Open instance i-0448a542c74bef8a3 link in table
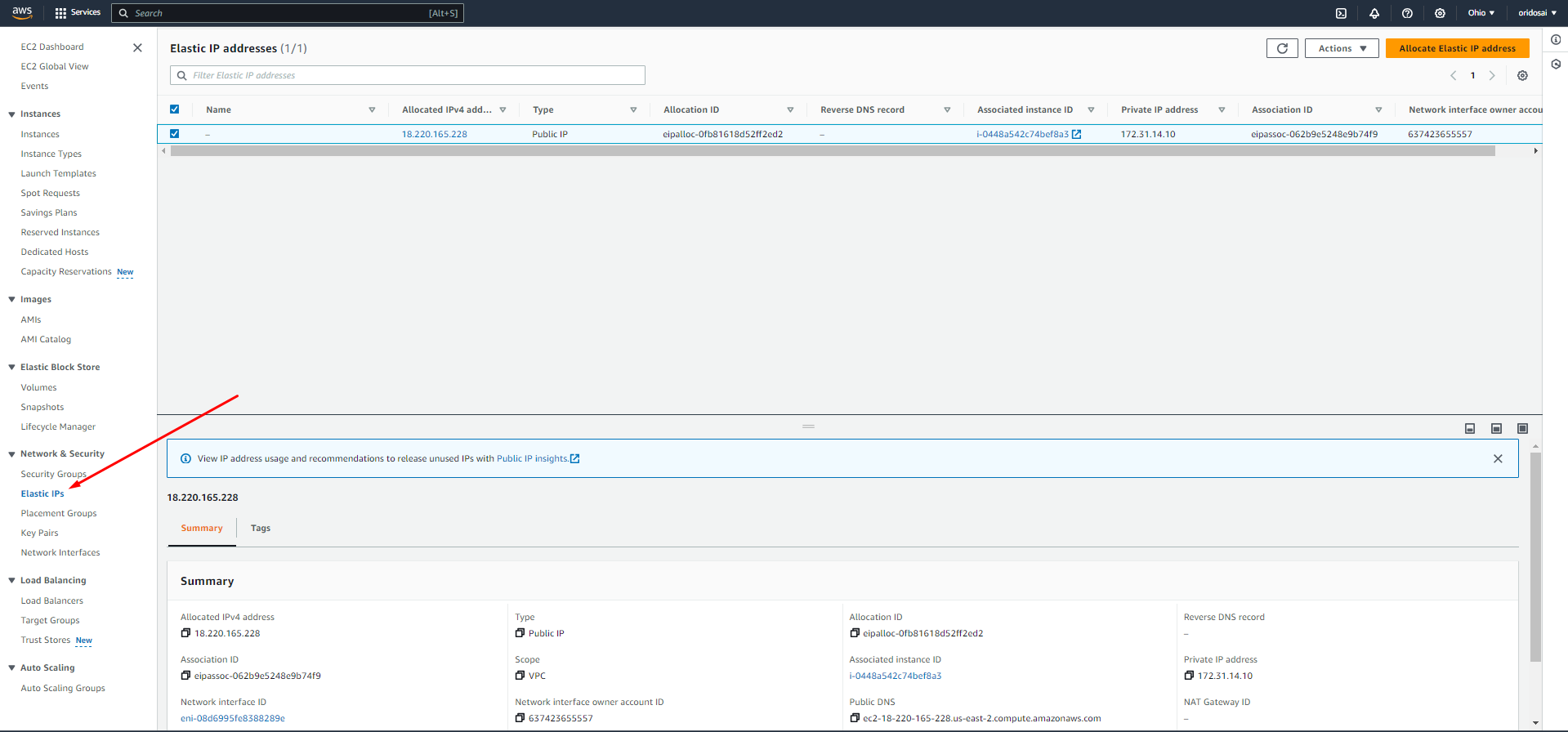1568x732 pixels. (1022, 134)
